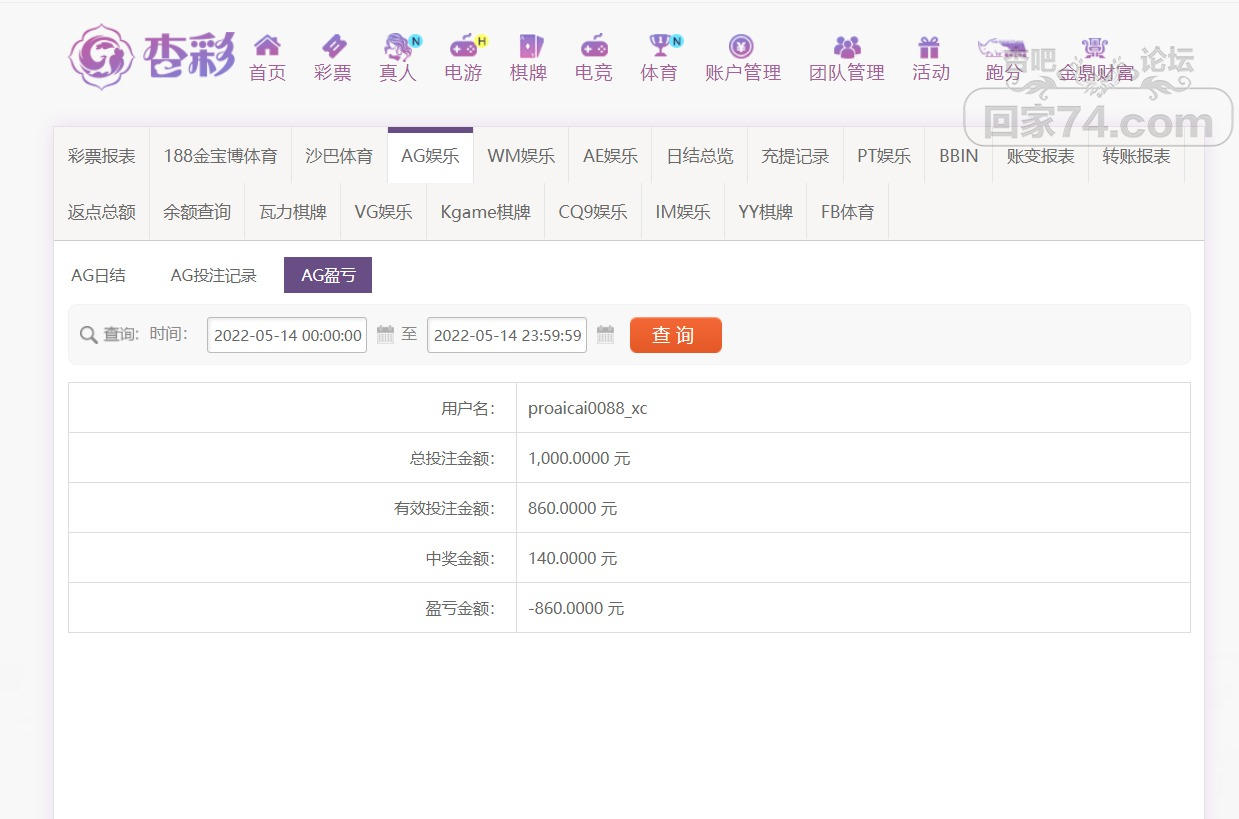Open calendar picker for end date
This screenshot has width=1239, height=819.
[605, 335]
